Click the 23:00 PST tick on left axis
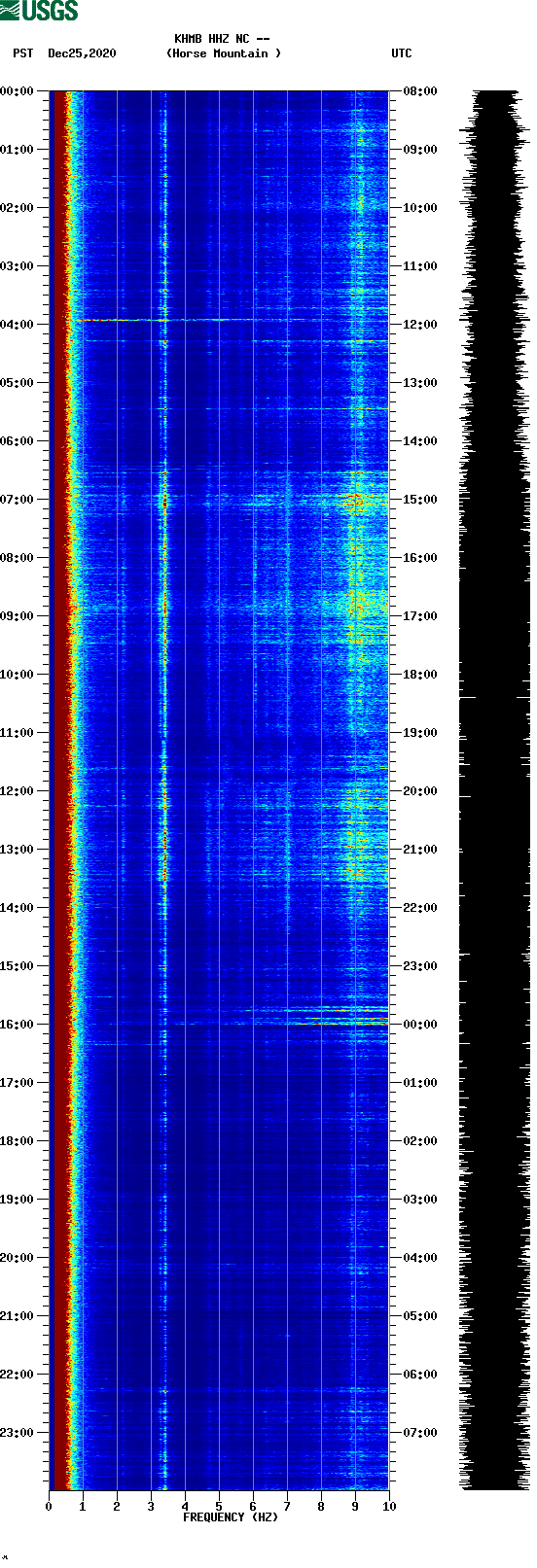 [18, 1433]
